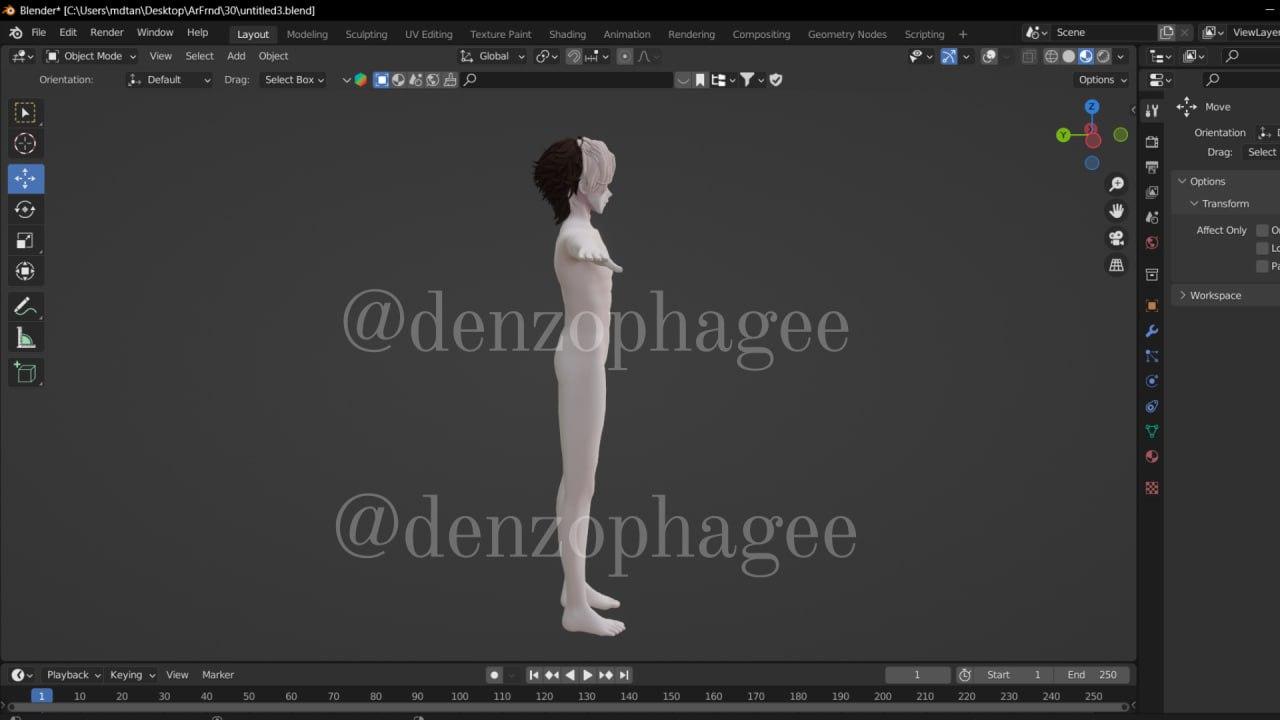Click the timeline Marker menu

218,675
